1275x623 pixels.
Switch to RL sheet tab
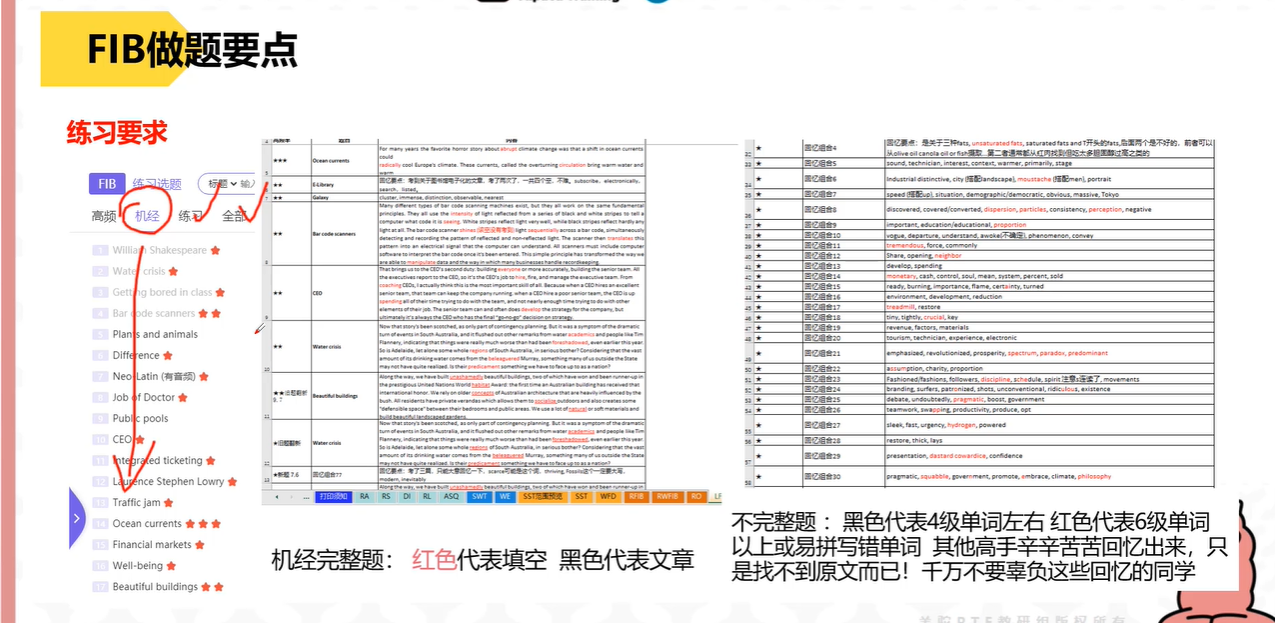click(427, 496)
